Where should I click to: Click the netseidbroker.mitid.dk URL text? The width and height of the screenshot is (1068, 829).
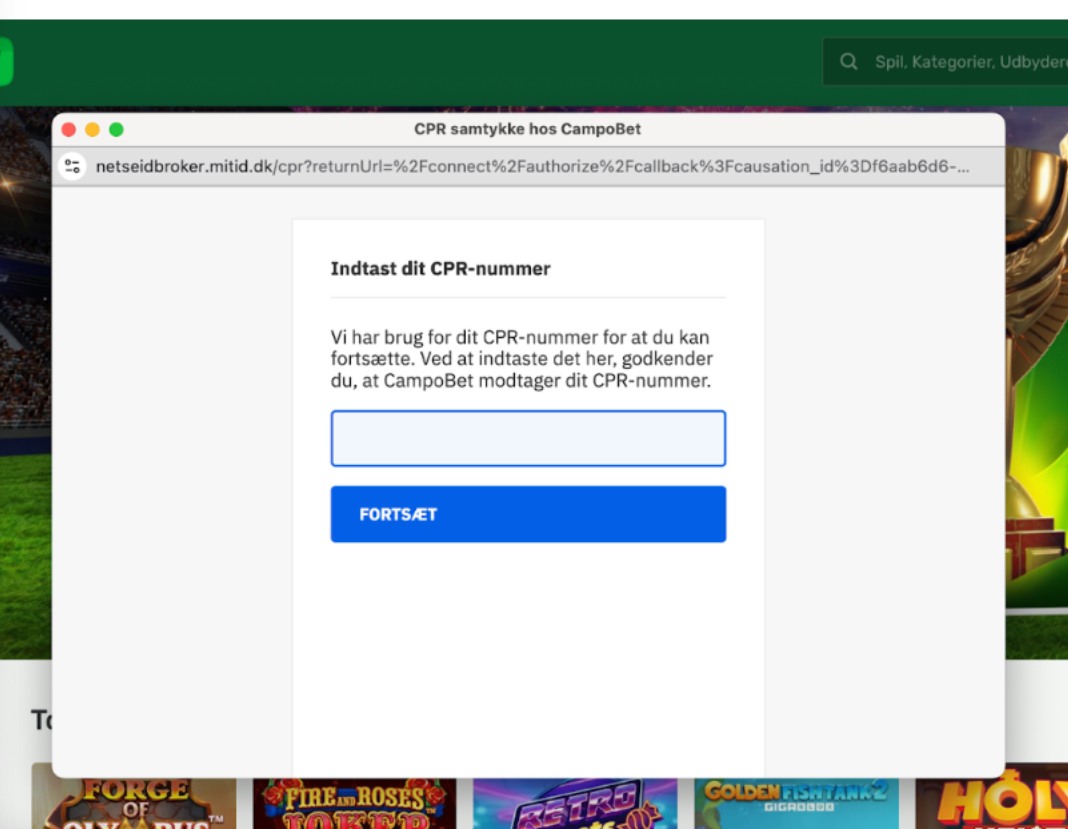[x=531, y=166]
